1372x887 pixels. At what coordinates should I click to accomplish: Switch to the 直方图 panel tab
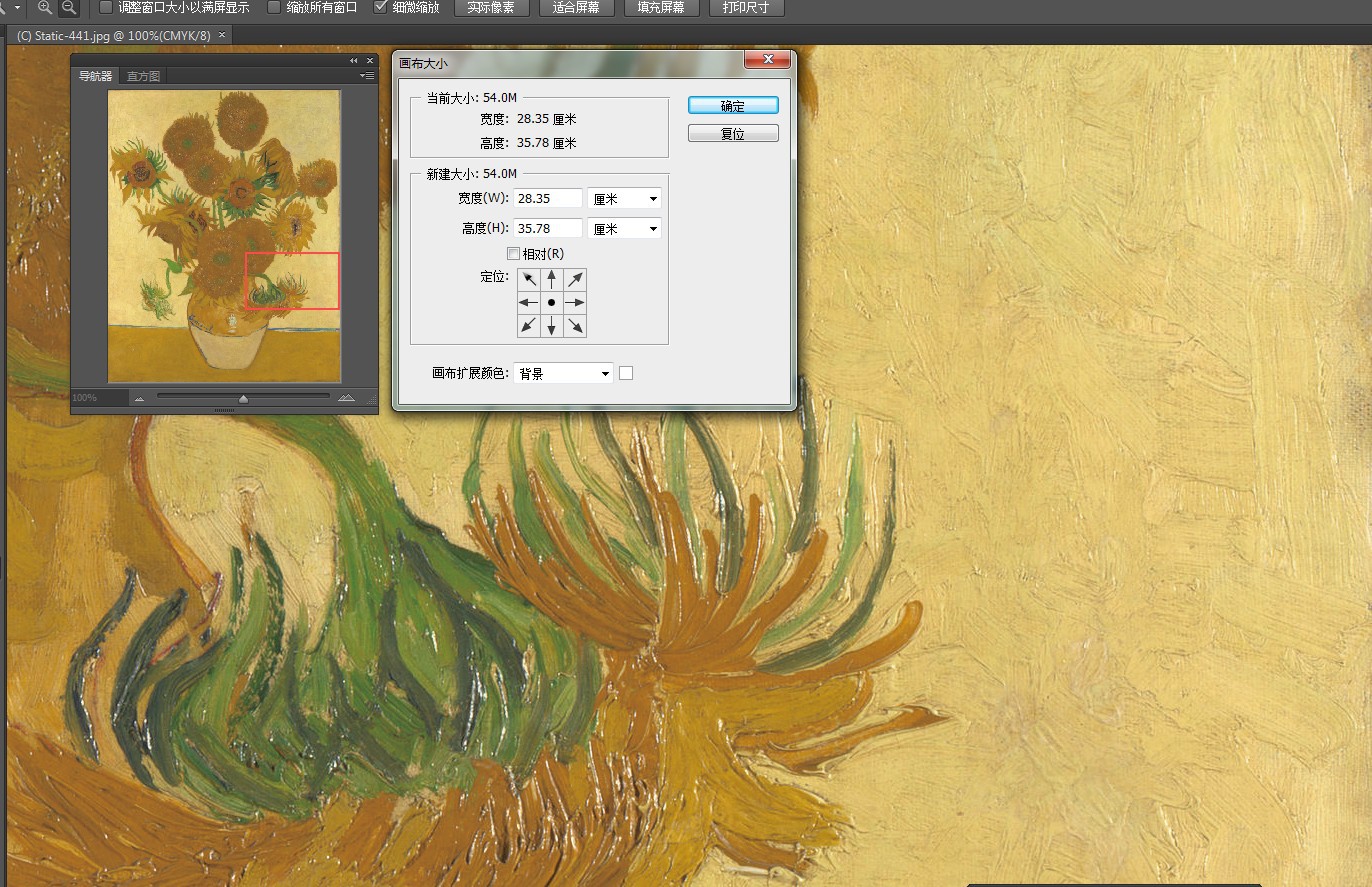click(x=143, y=76)
